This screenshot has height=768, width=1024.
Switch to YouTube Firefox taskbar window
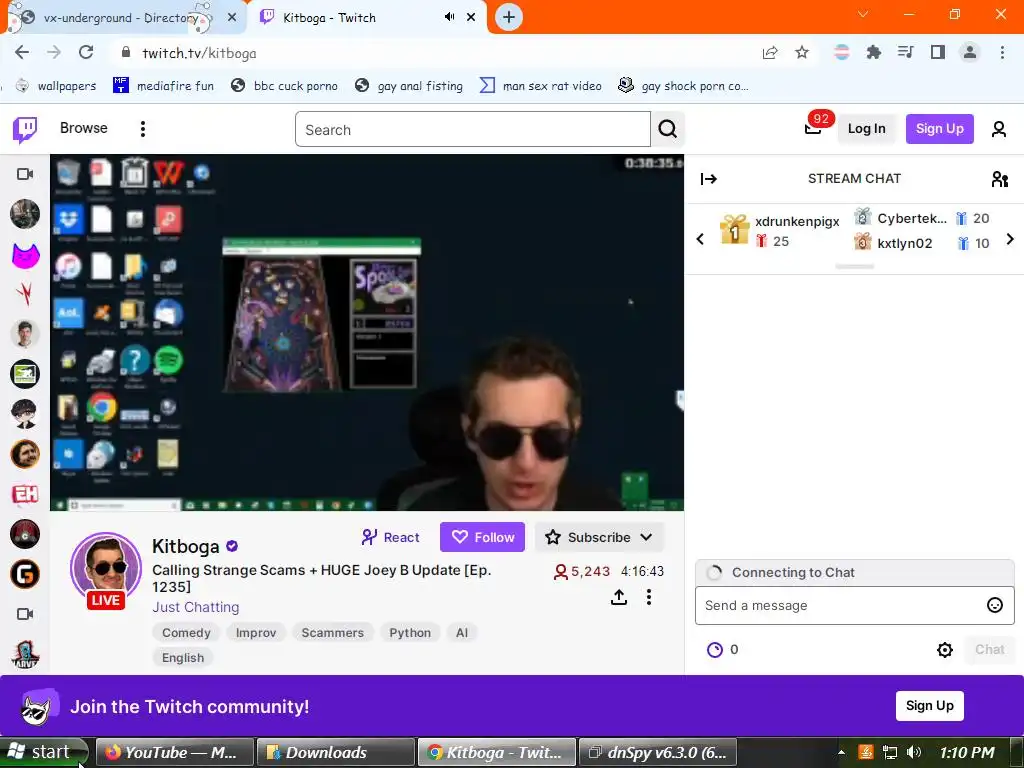pos(174,752)
